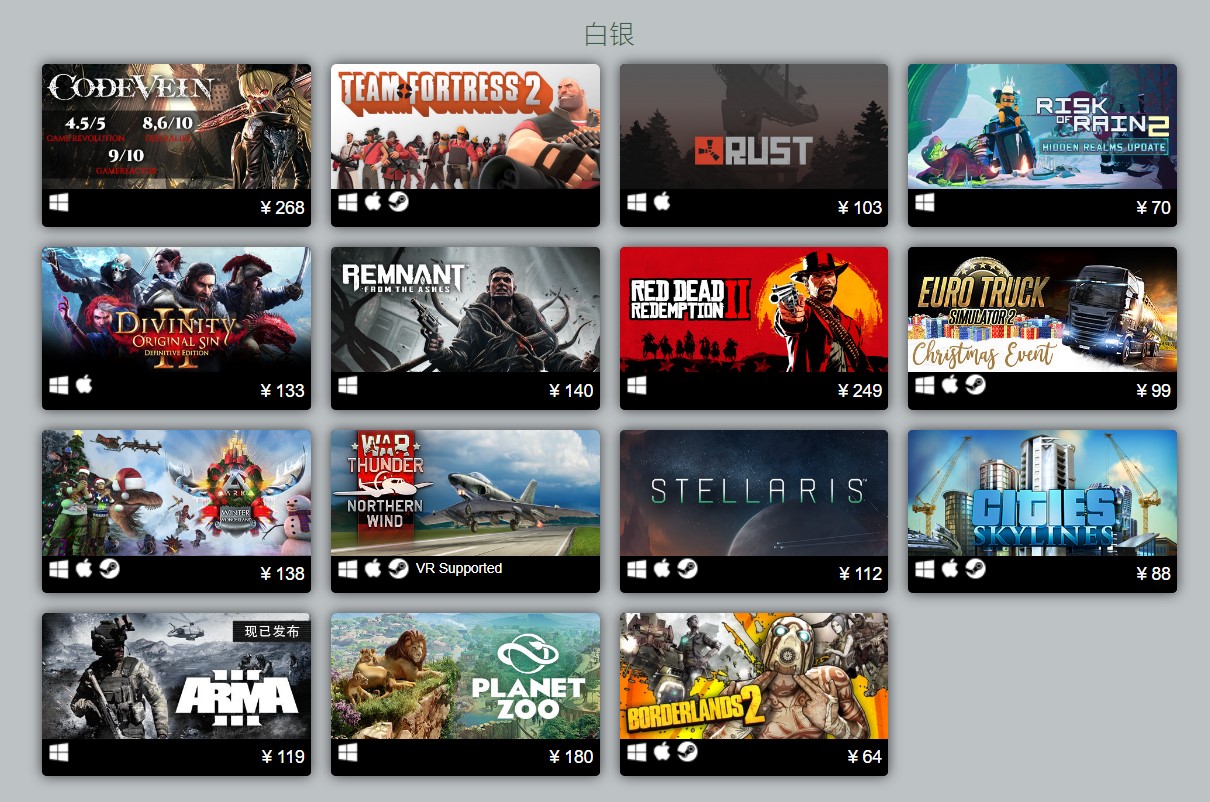Screen dimensions: 1210x802
Task: Click the Steam icon under Stellaris
Action: (687, 568)
